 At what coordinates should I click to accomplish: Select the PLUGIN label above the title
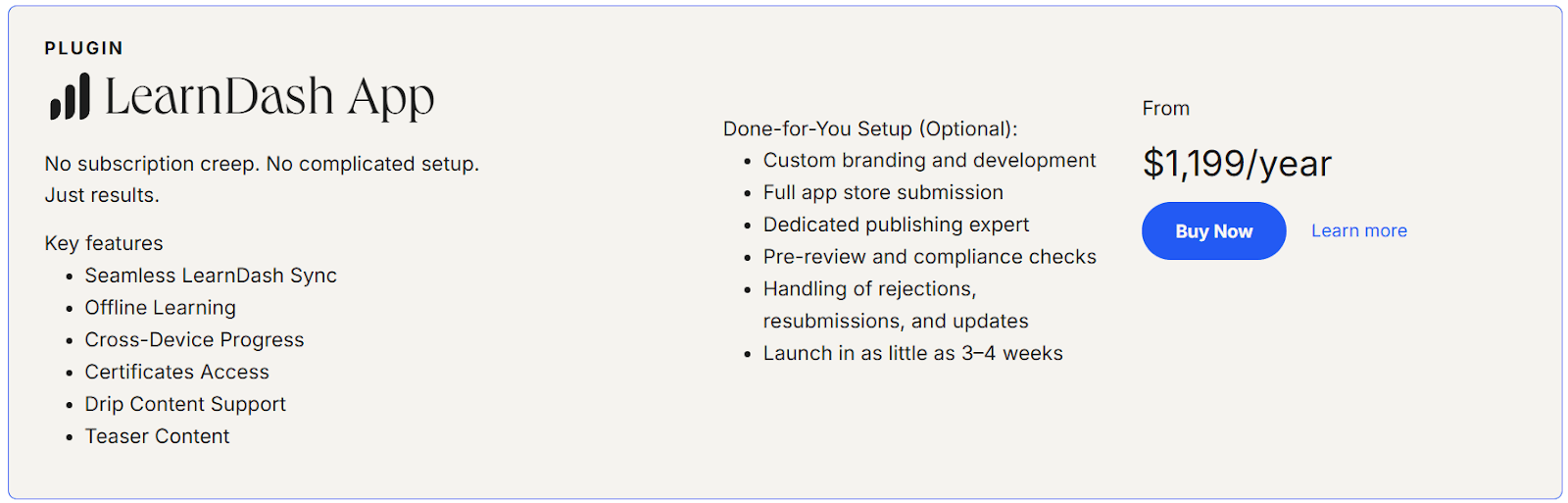point(84,48)
